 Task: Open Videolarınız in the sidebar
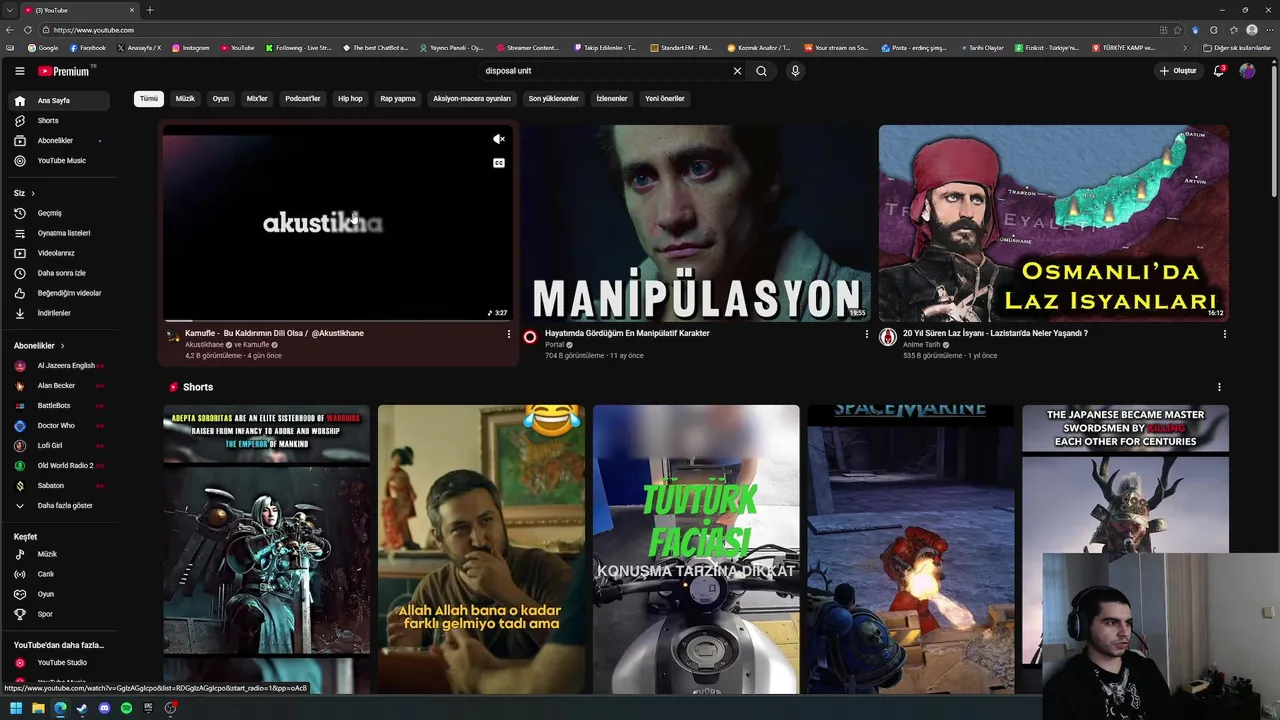click(x=59, y=253)
